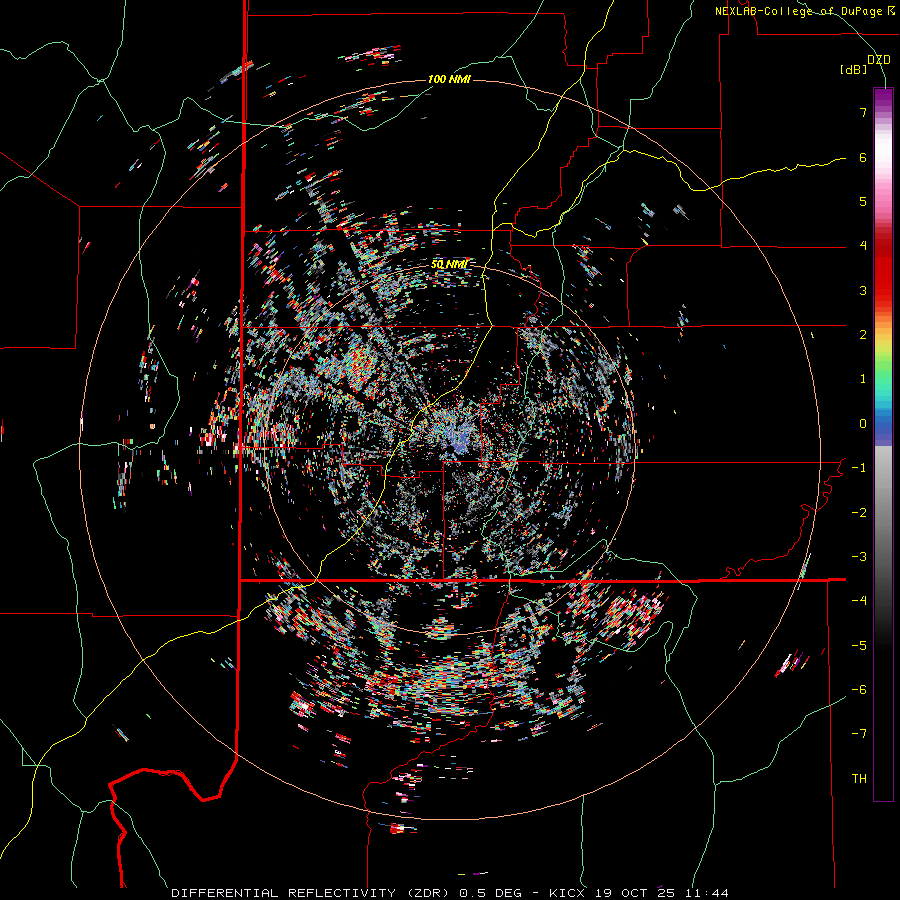900x900 pixels.
Task: Click the color scale value -7
Action: point(859,734)
